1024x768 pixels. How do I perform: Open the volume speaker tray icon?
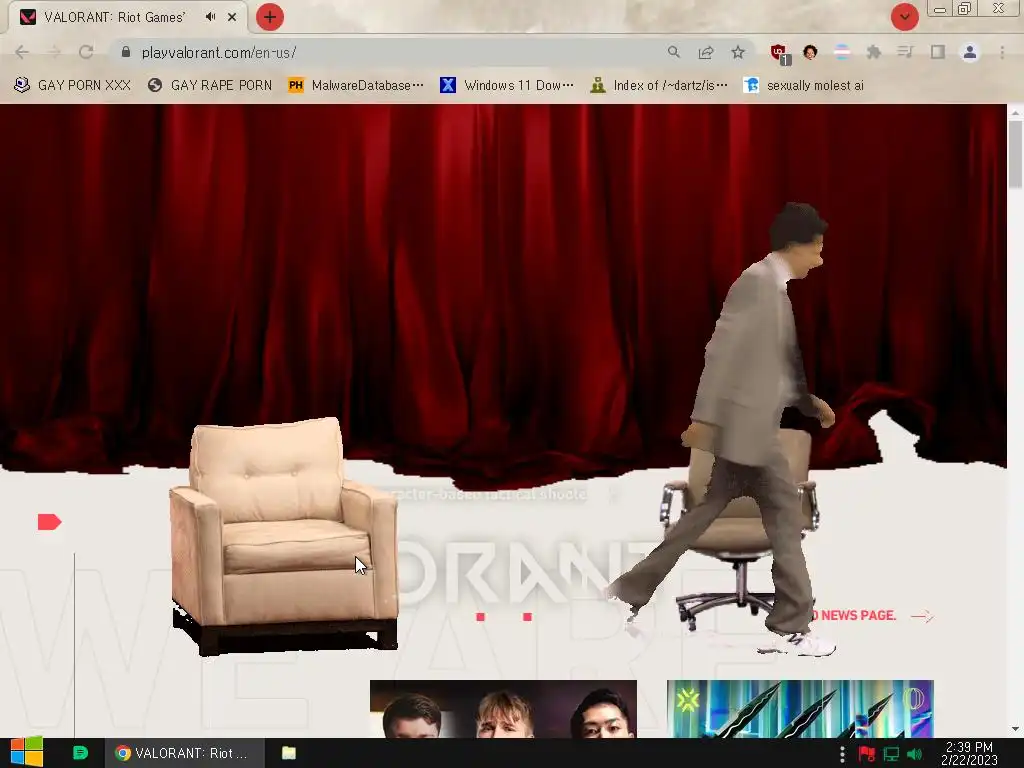pyautogui.click(x=914, y=754)
